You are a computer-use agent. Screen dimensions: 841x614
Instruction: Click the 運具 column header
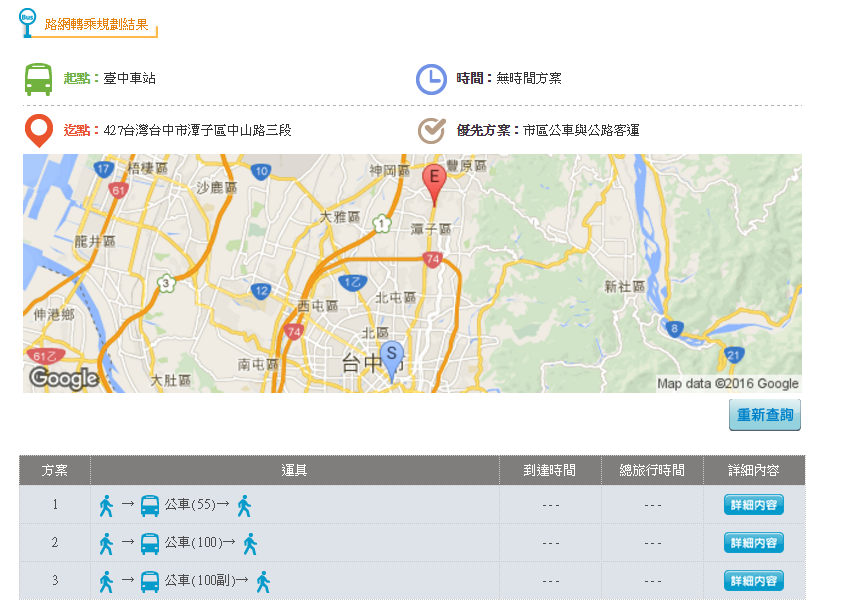[x=294, y=470]
